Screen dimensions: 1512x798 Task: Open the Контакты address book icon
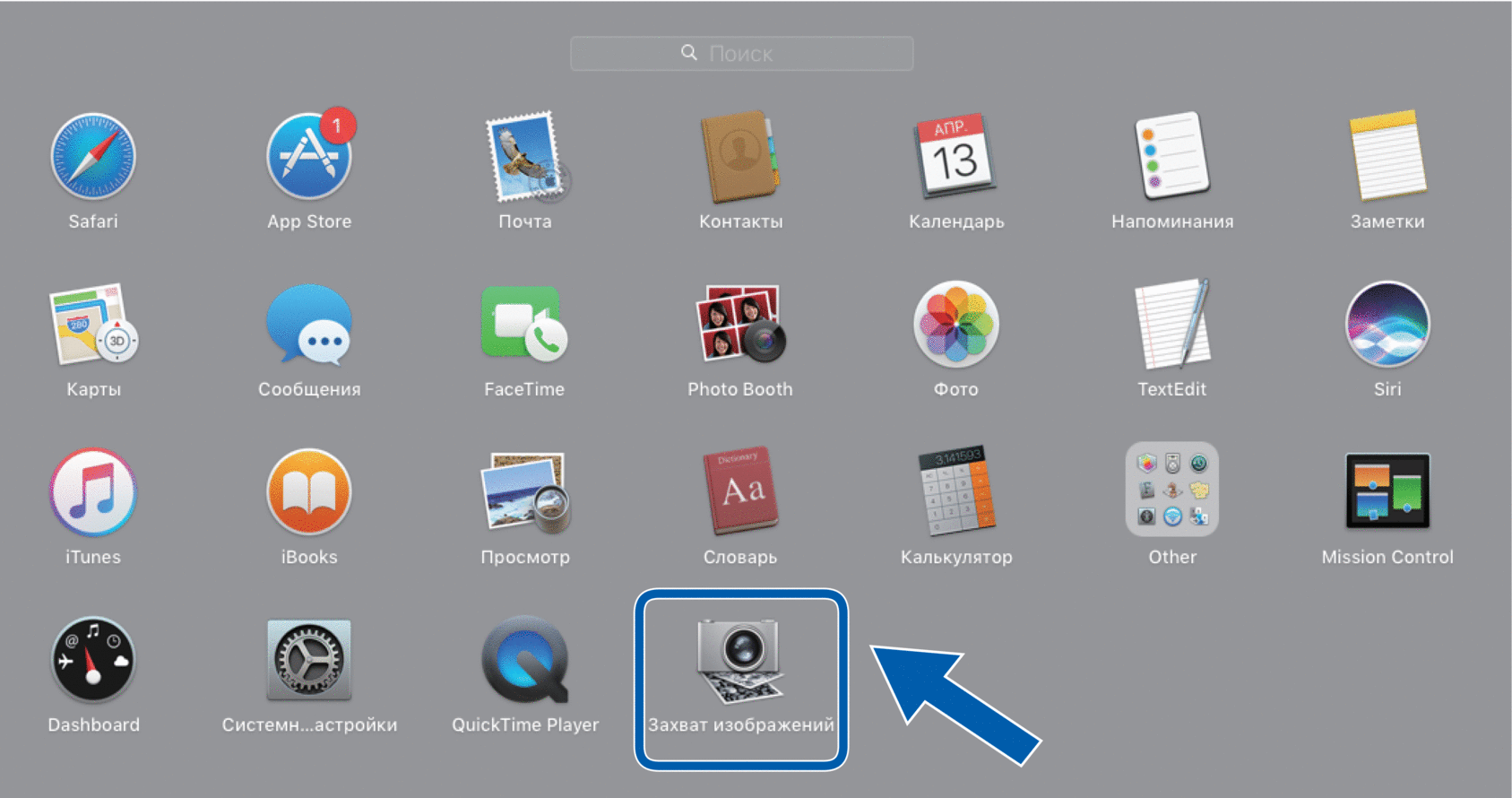[x=740, y=157]
